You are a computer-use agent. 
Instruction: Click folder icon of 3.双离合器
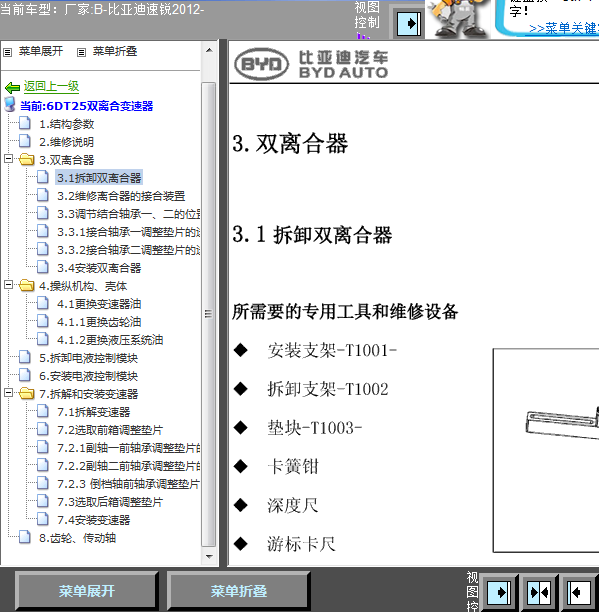pyautogui.click(x=26, y=159)
